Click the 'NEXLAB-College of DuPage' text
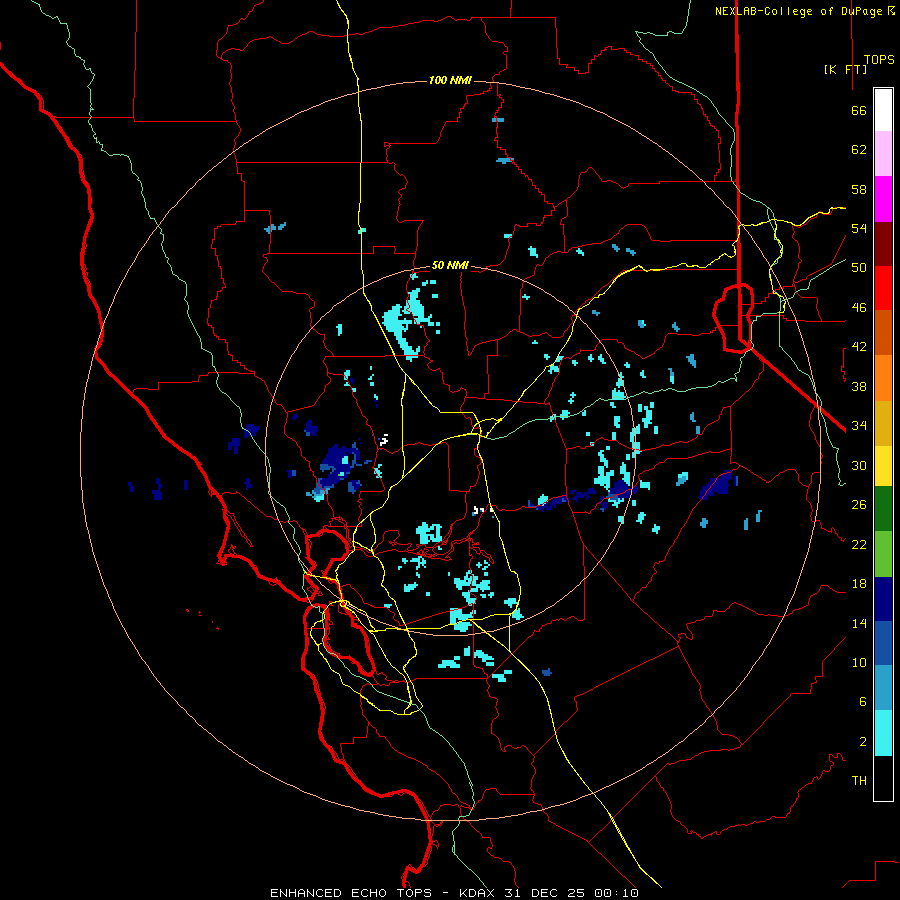The height and width of the screenshot is (900, 900). [798, 11]
